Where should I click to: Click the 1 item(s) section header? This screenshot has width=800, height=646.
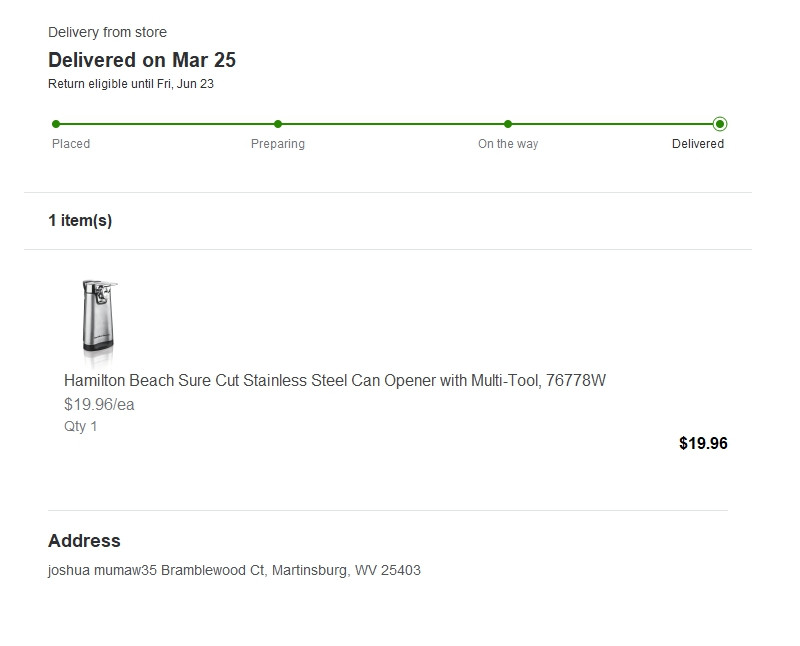tap(80, 221)
